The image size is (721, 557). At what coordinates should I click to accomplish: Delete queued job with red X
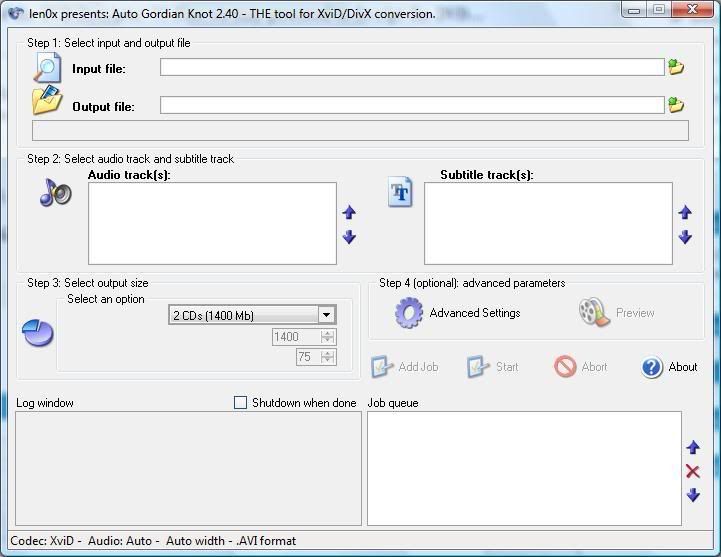(x=692, y=471)
